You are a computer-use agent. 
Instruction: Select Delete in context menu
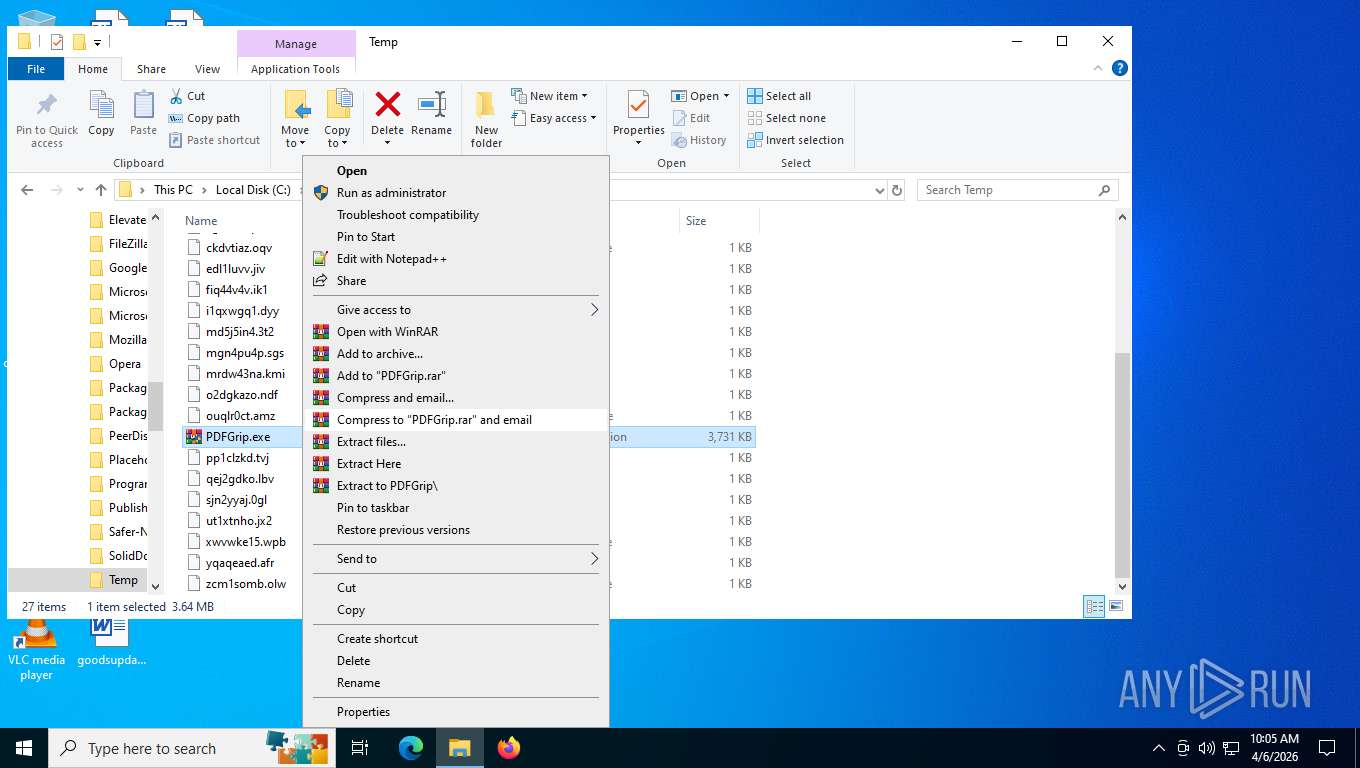(x=456, y=661)
